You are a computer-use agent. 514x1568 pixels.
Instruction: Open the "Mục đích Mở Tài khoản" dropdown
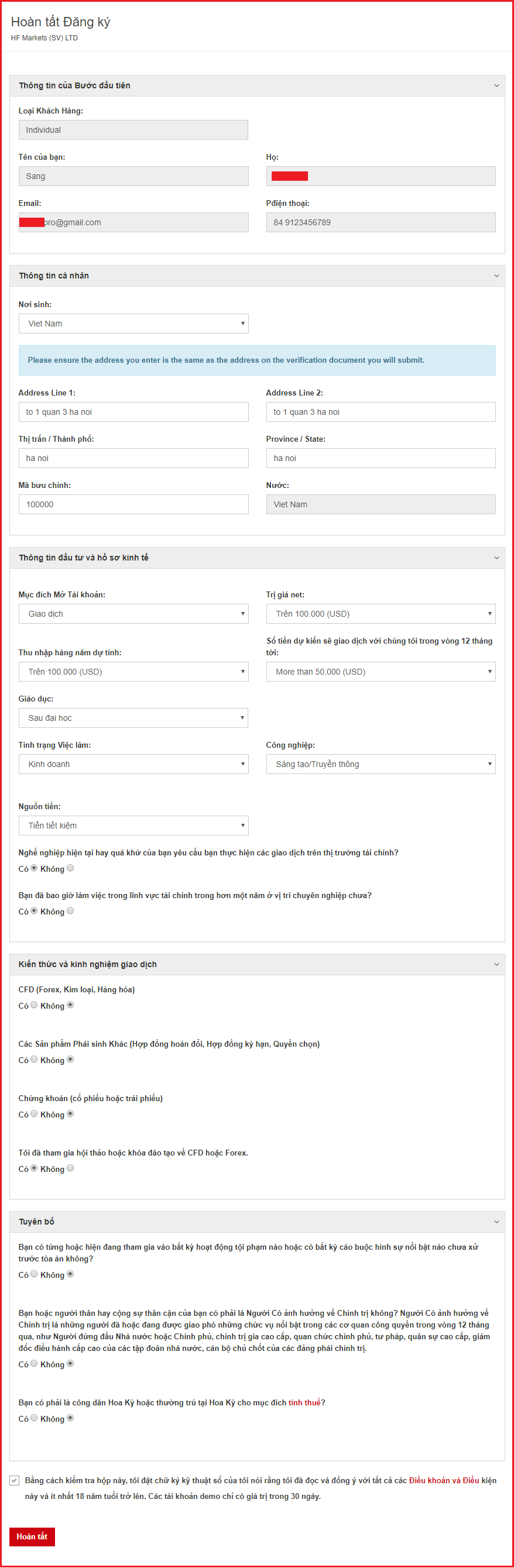pos(133,614)
